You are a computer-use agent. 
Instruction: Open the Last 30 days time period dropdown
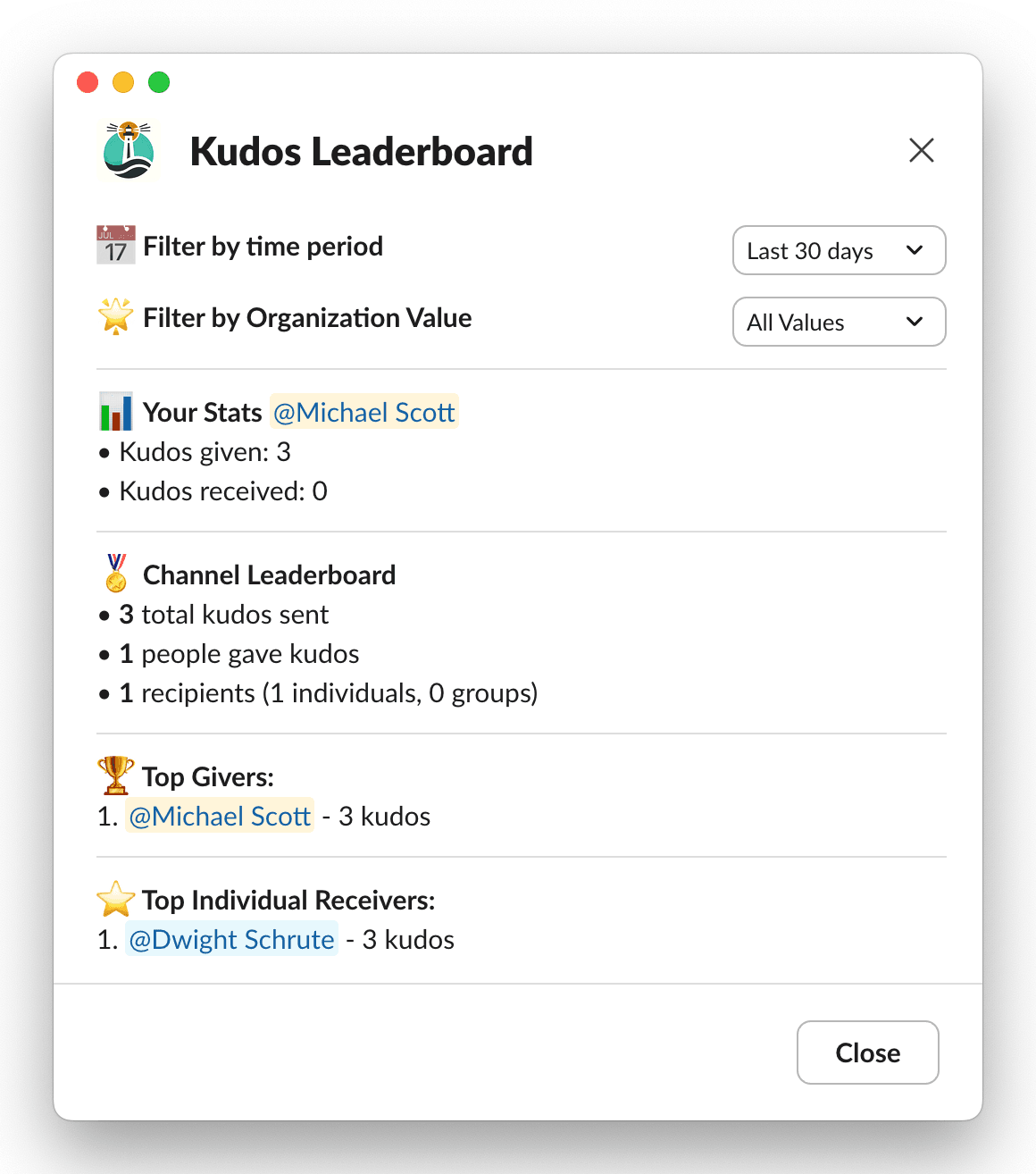pyautogui.click(x=838, y=250)
